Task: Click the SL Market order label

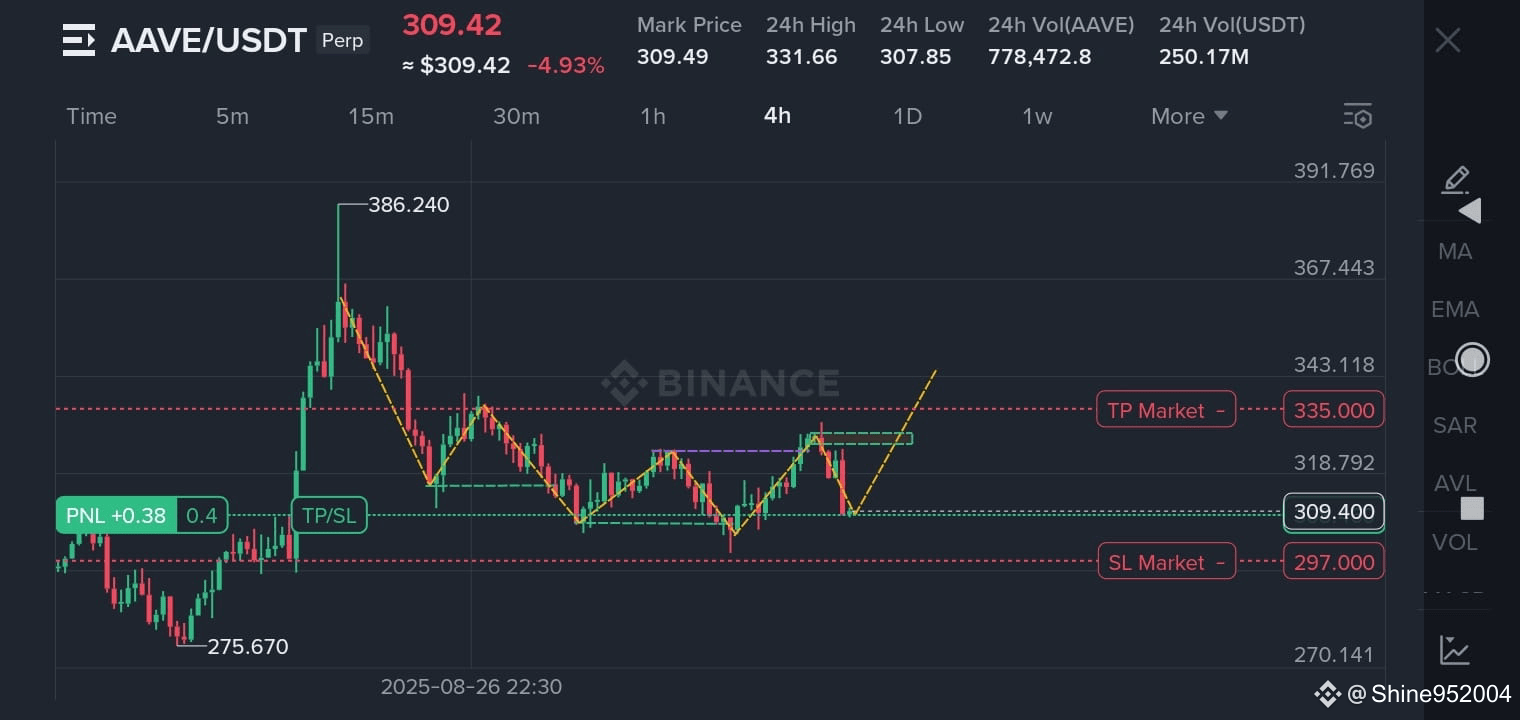Action: point(1166,562)
